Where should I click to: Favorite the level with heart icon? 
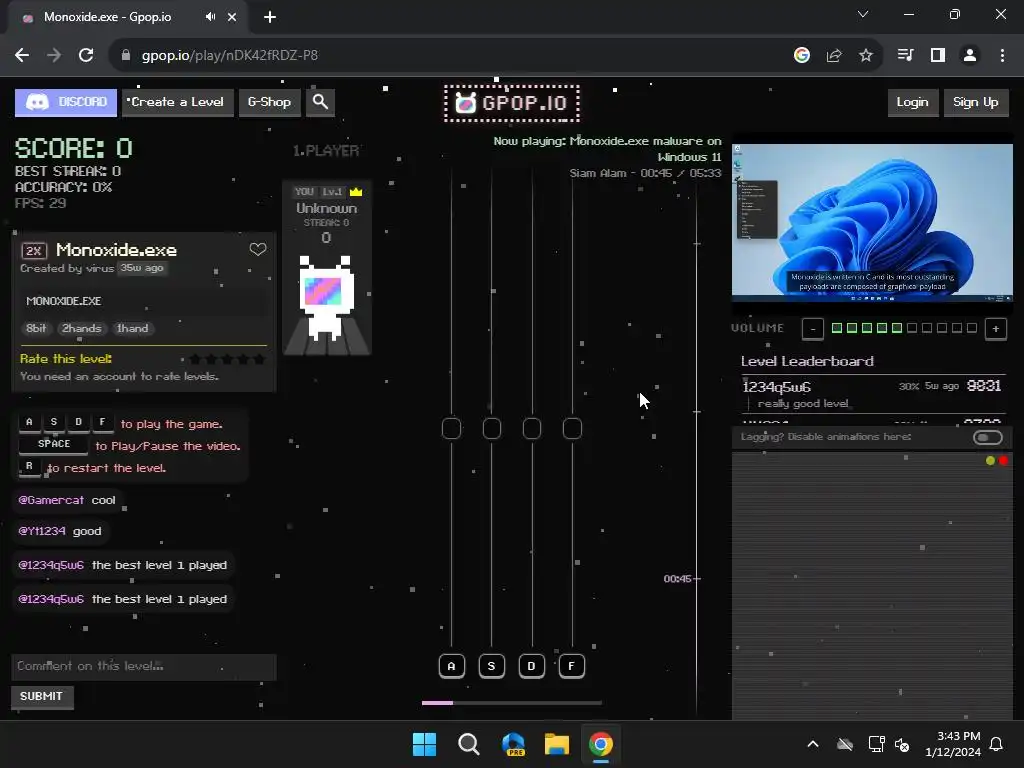coord(258,249)
